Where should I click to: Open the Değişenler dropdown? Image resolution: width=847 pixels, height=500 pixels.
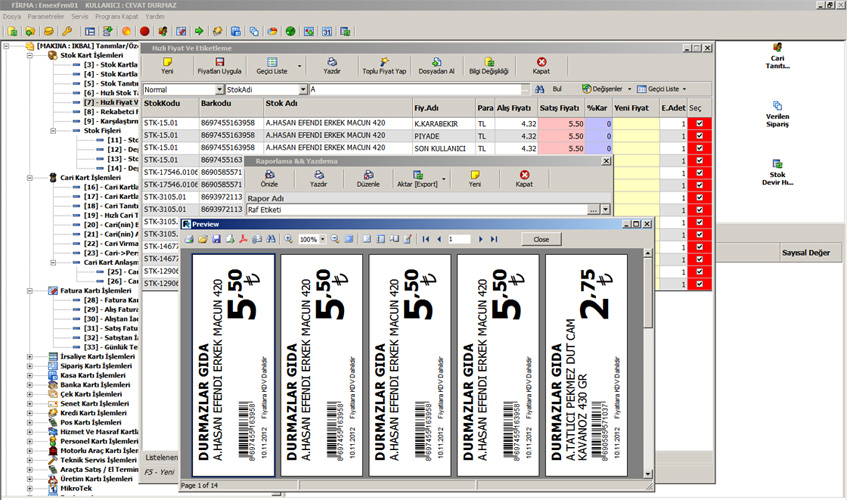point(629,89)
